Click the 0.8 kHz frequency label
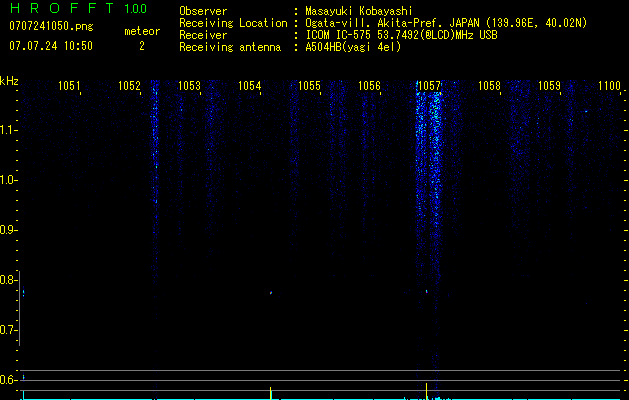The image size is (629, 400). (8, 280)
